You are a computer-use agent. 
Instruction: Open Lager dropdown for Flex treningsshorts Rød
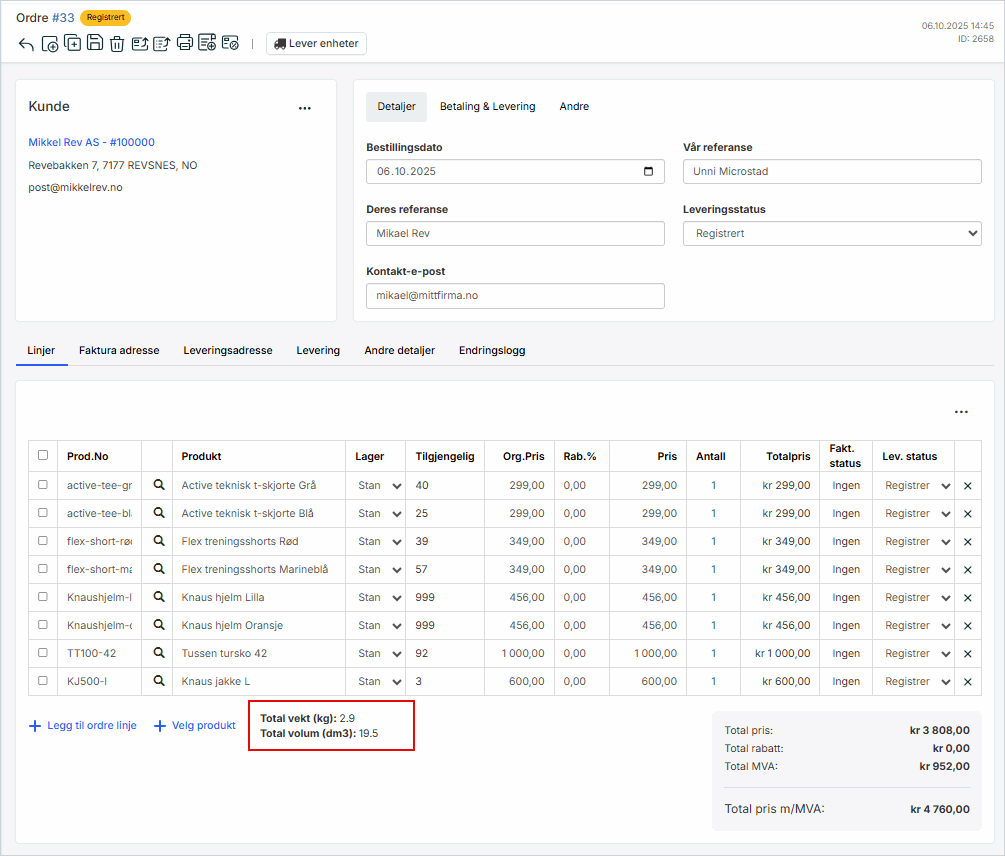pyautogui.click(x=380, y=541)
